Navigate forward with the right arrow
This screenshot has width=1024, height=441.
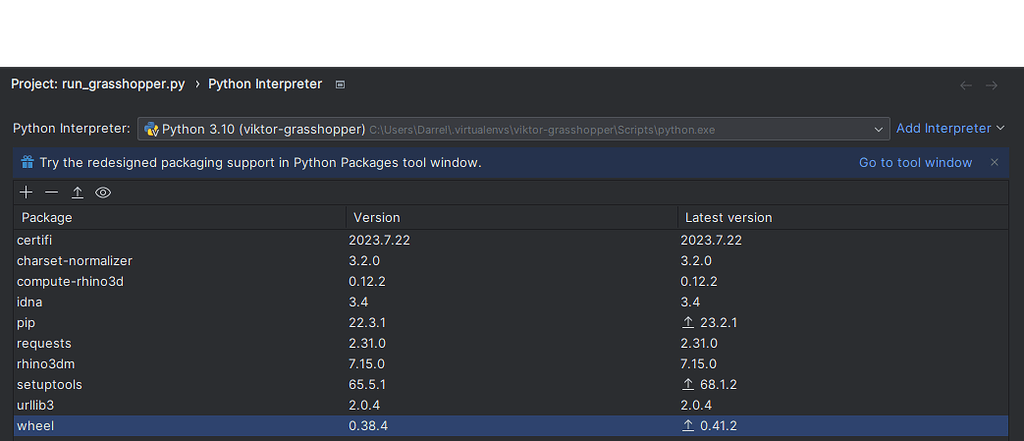991,86
